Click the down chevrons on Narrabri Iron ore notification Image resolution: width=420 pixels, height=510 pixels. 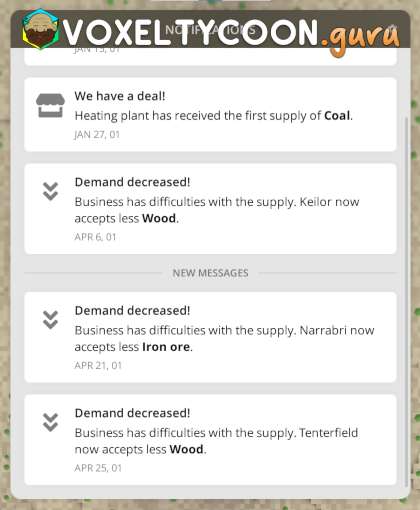[50, 320]
